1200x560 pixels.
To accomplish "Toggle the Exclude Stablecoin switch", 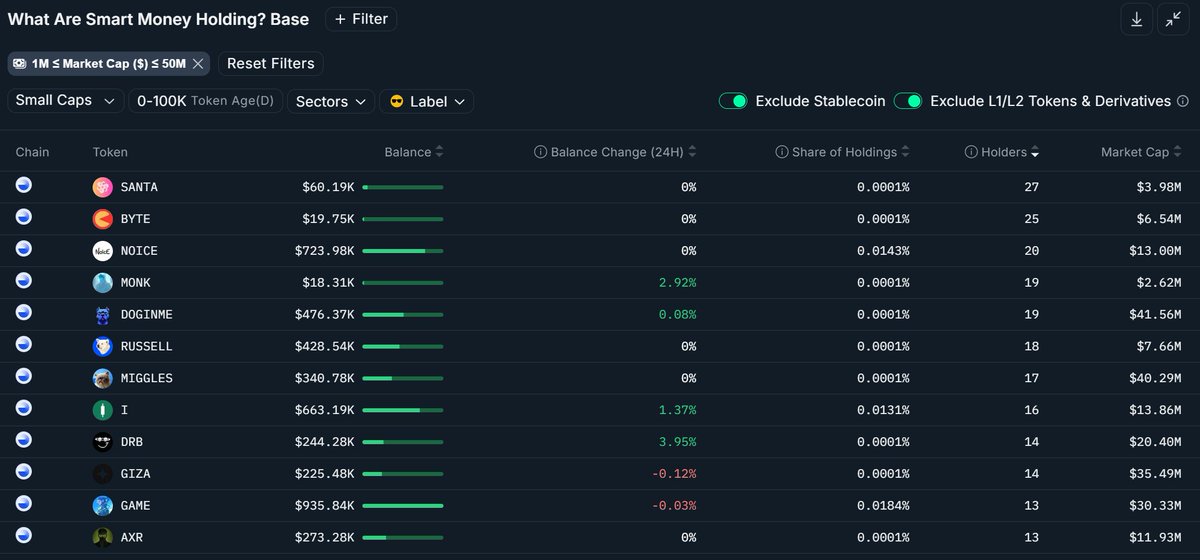I will coord(733,101).
